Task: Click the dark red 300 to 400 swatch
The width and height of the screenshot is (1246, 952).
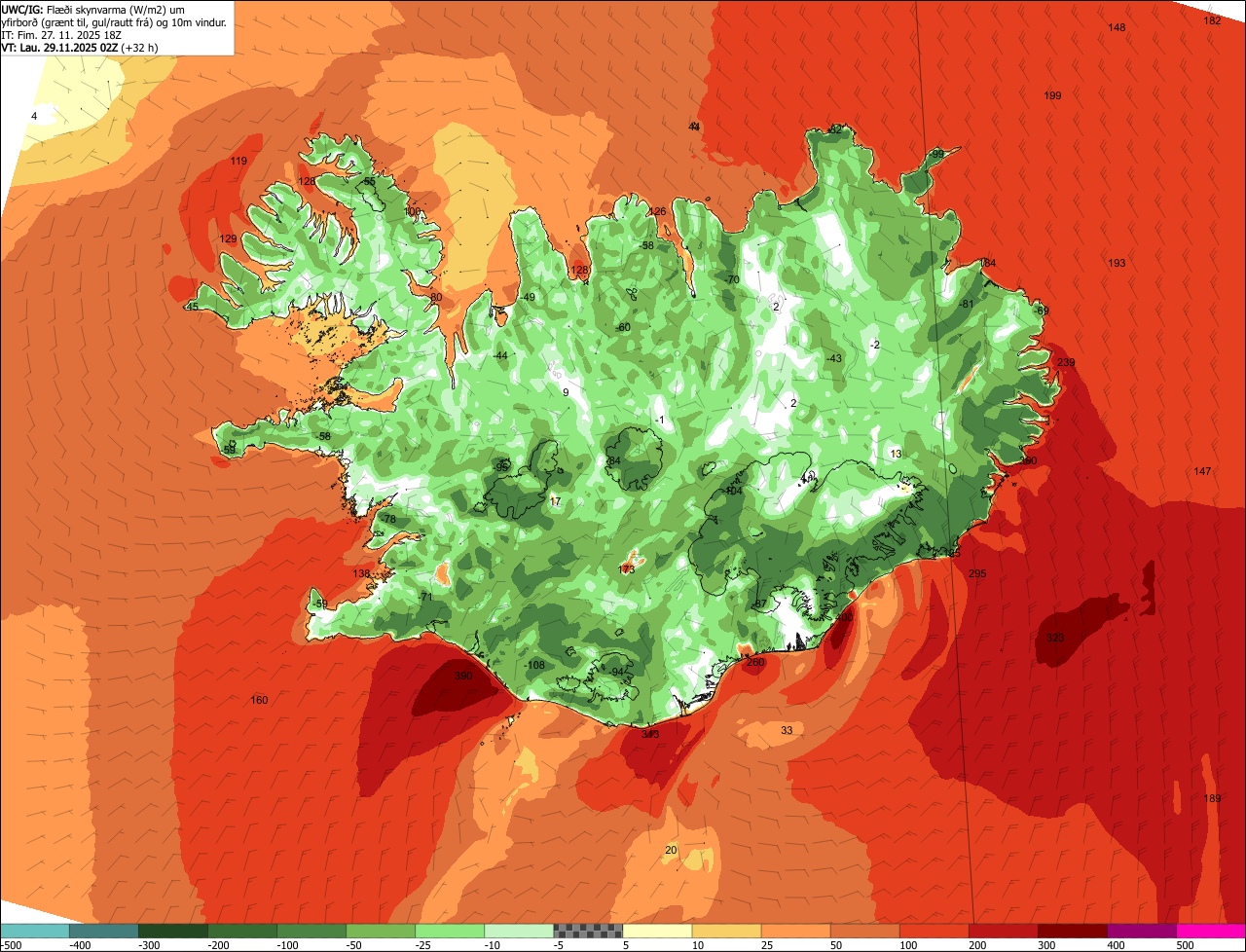Action: point(1073,931)
